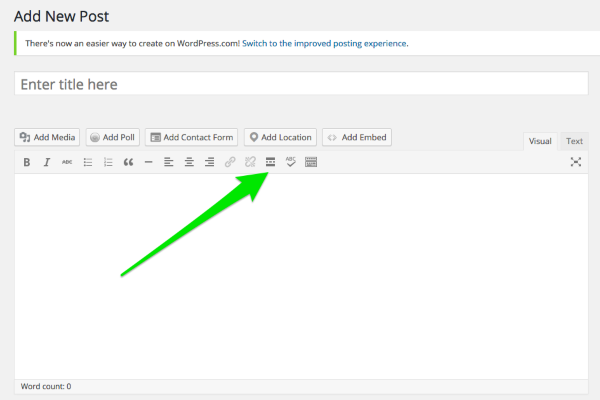The height and width of the screenshot is (400, 600).
Task: Click the Insert Read More tag icon
Action: [270, 162]
